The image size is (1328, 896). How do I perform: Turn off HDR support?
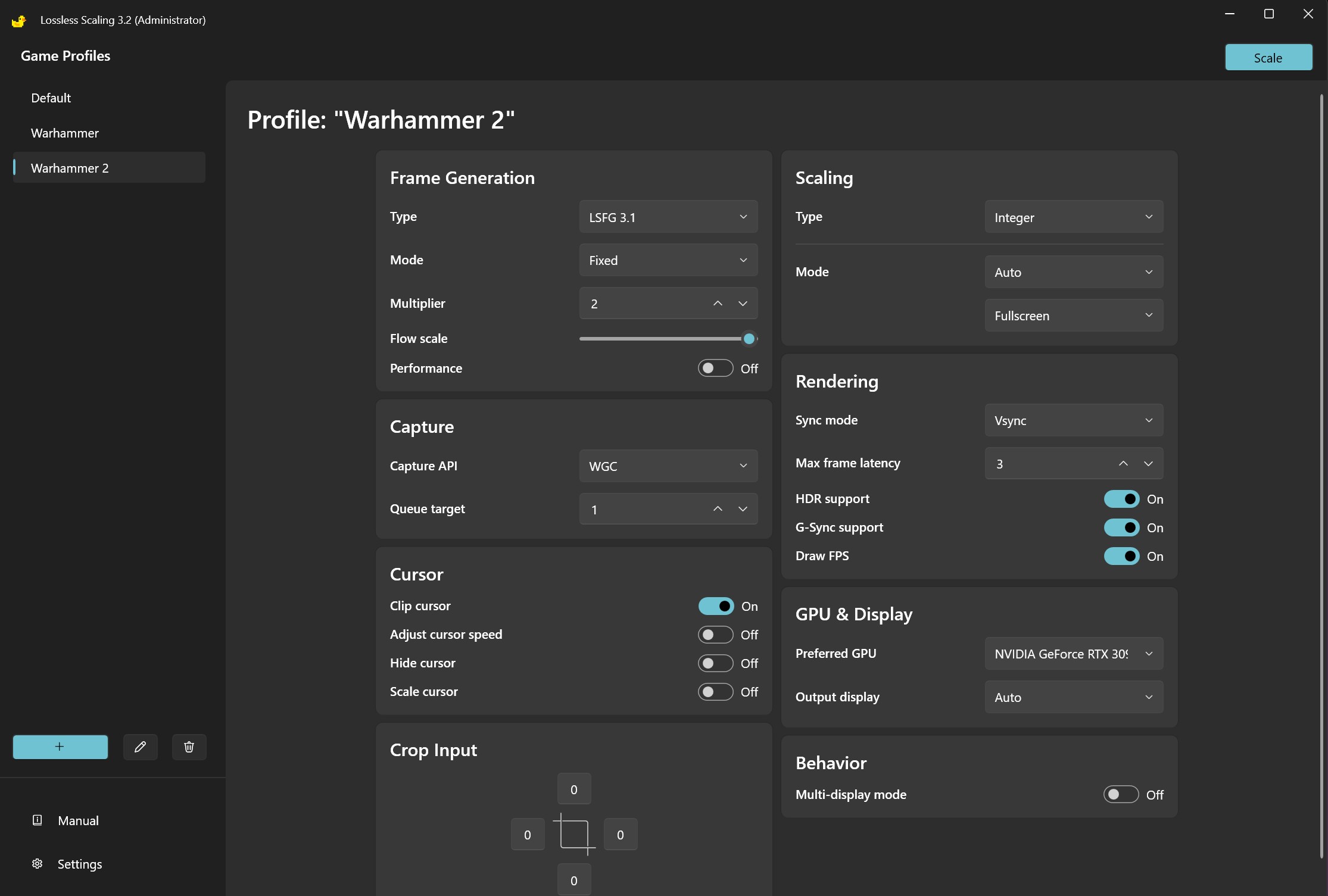[1121, 499]
